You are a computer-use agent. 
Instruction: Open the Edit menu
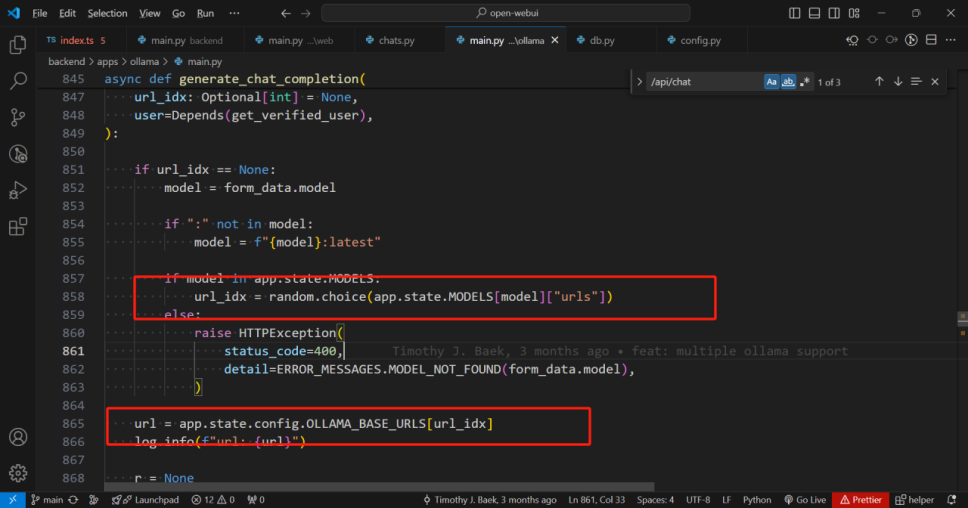coord(67,13)
